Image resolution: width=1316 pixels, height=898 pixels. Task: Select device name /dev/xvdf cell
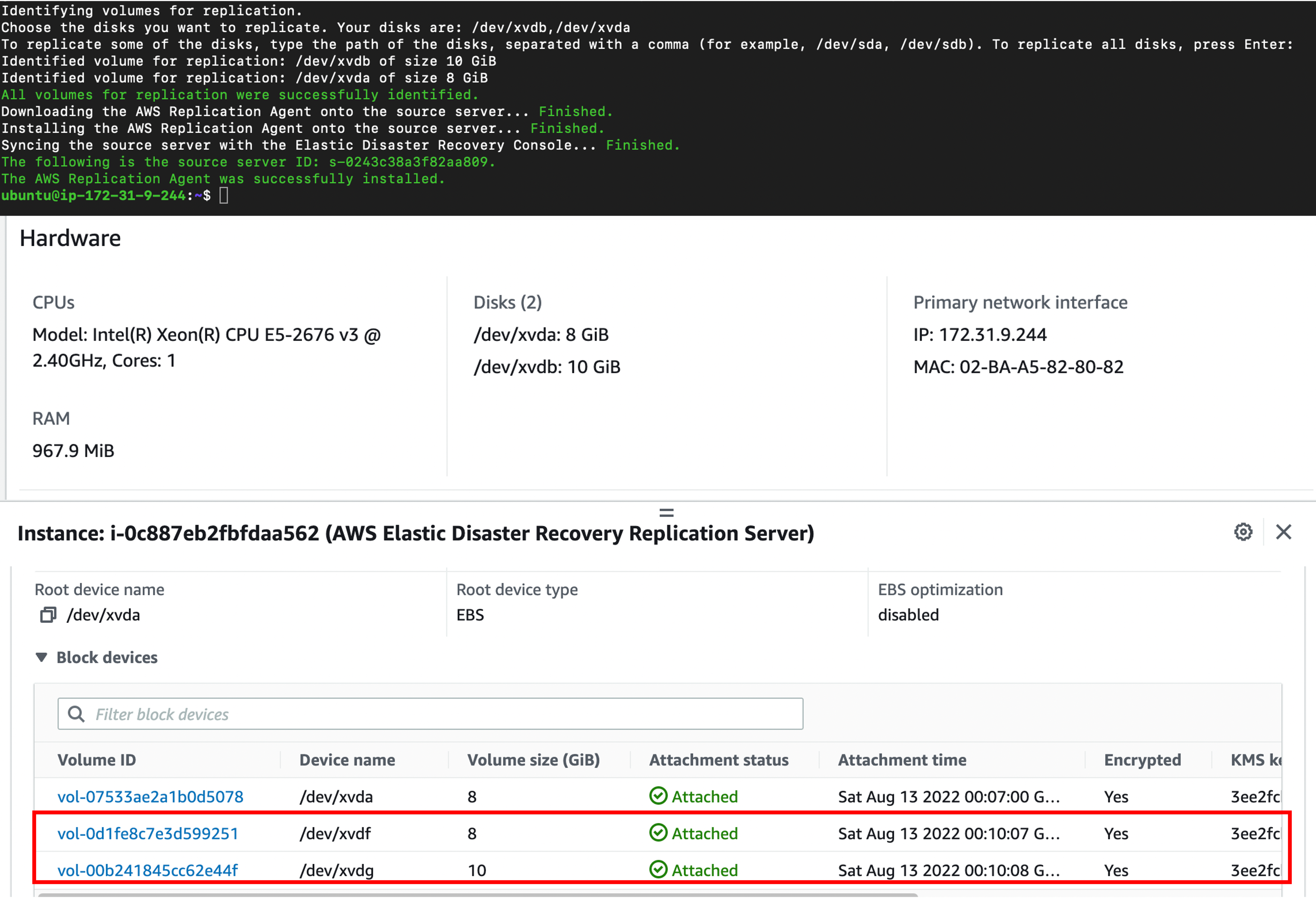pos(335,833)
